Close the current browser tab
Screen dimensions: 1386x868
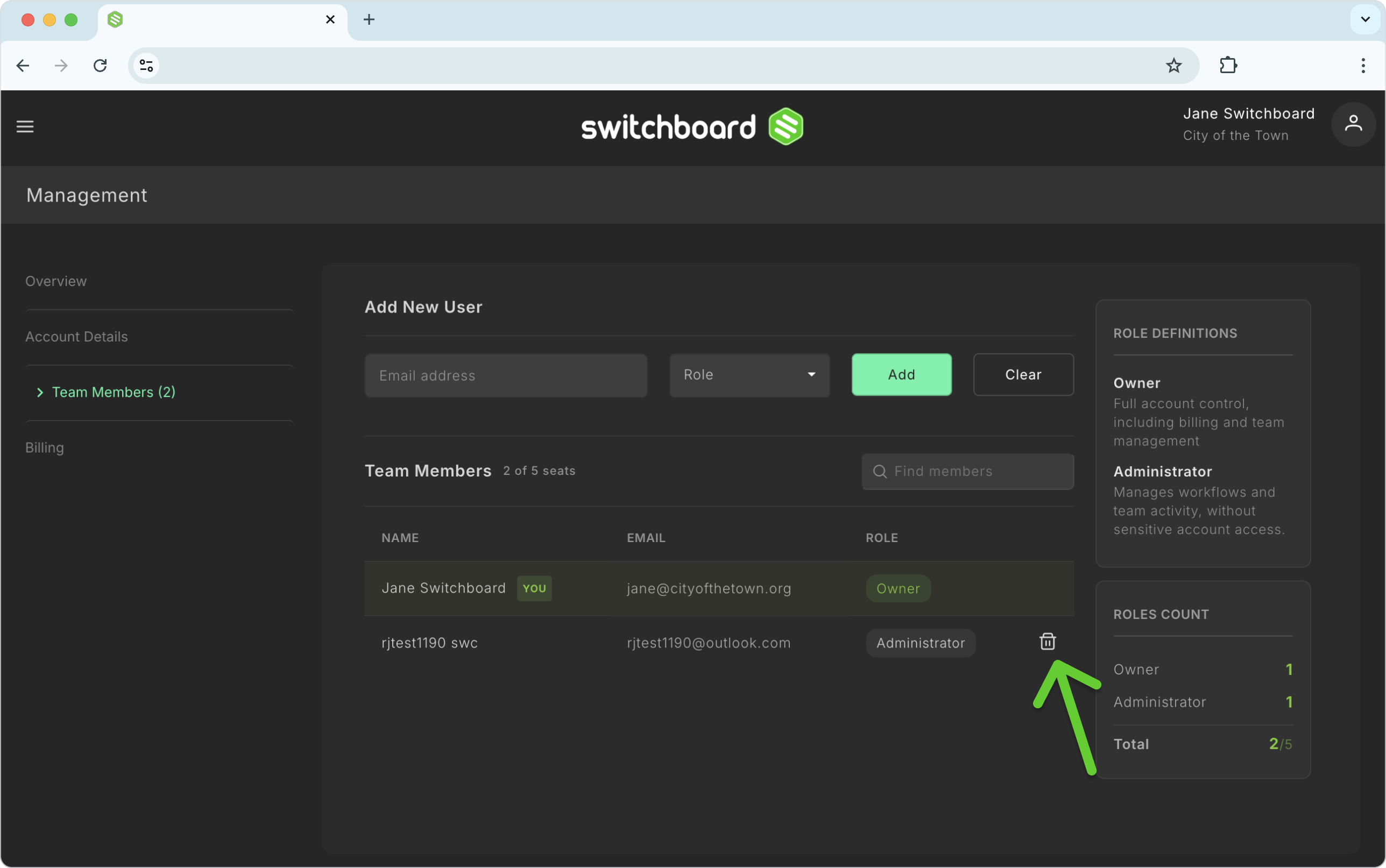(x=330, y=19)
